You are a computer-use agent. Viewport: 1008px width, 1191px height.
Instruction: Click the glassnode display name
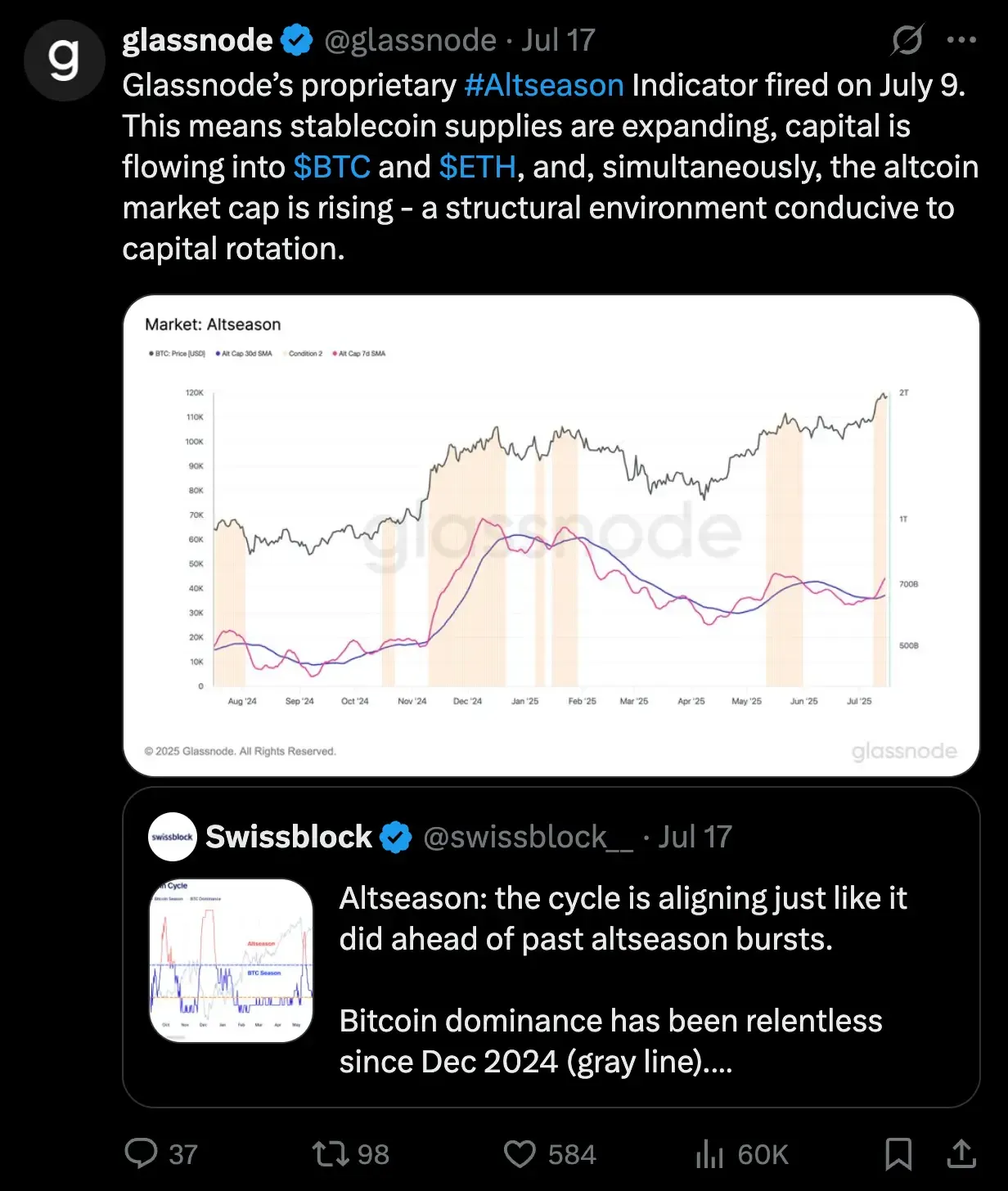coord(197,40)
